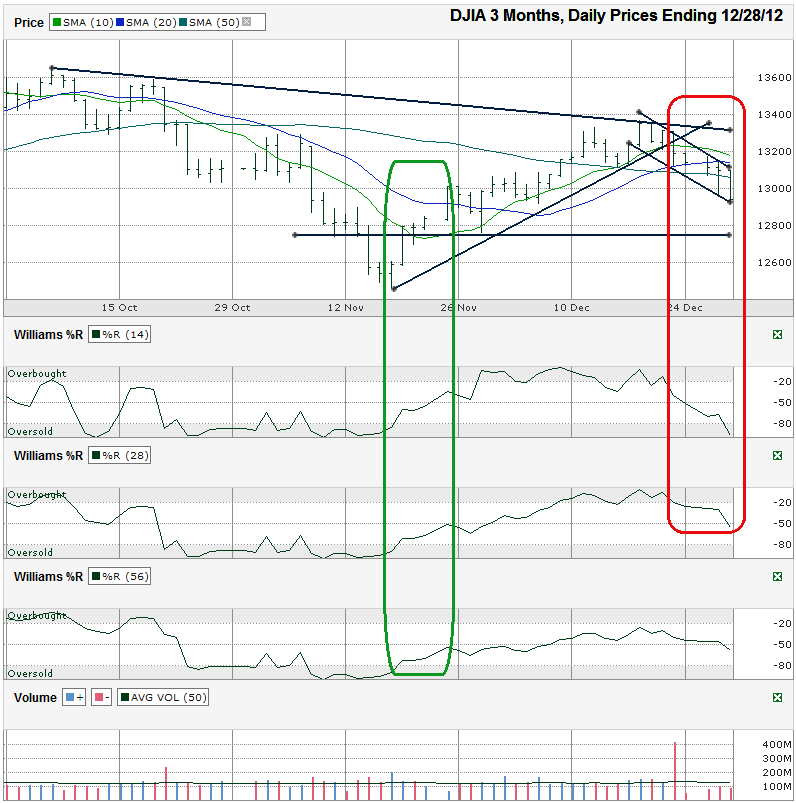The image size is (796, 803).
Task: Select the %R (28) indicator legend
Action: [x=119, y=456]
